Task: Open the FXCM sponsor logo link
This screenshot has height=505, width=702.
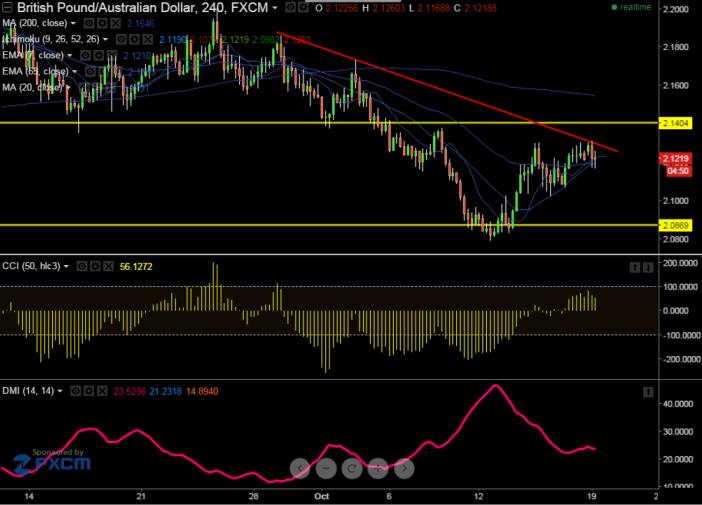Action: (52, 462)
